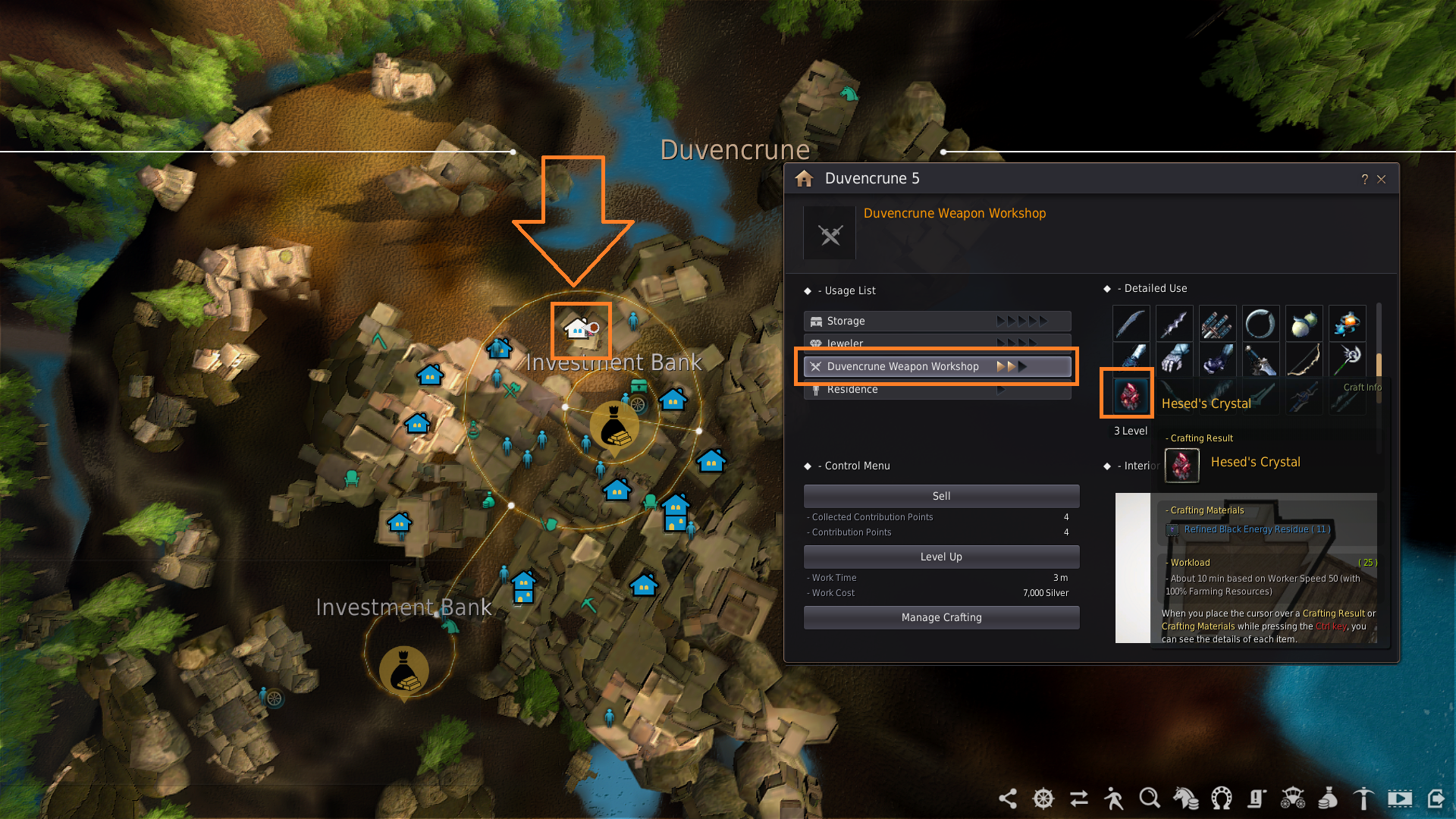The width and height of the screenshot is (1456, 819).
Task: Select Duvencrune Weapon Workshop usage row
Action: pos(937,366)
